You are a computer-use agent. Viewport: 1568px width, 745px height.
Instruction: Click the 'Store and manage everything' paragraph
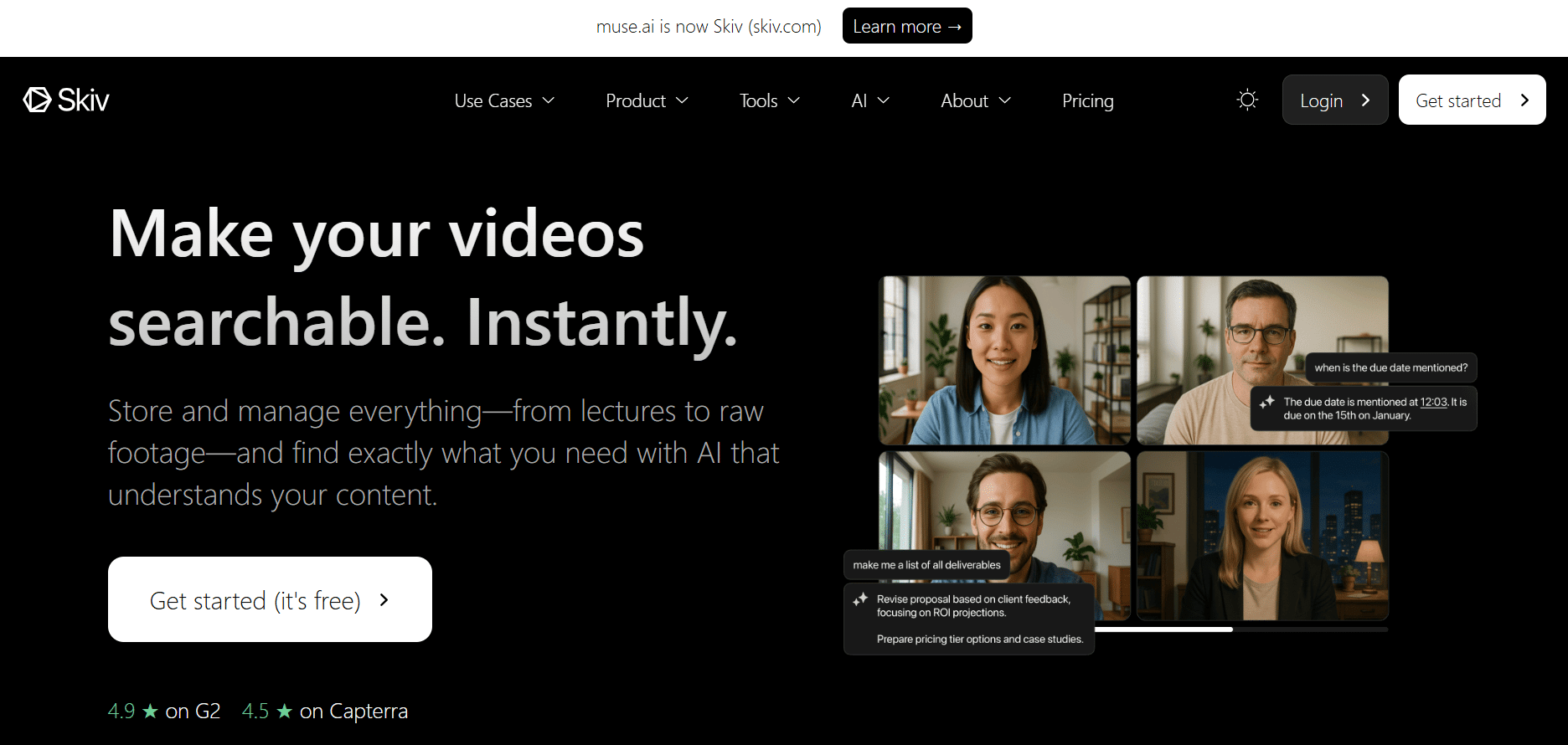tap(444, 453)
